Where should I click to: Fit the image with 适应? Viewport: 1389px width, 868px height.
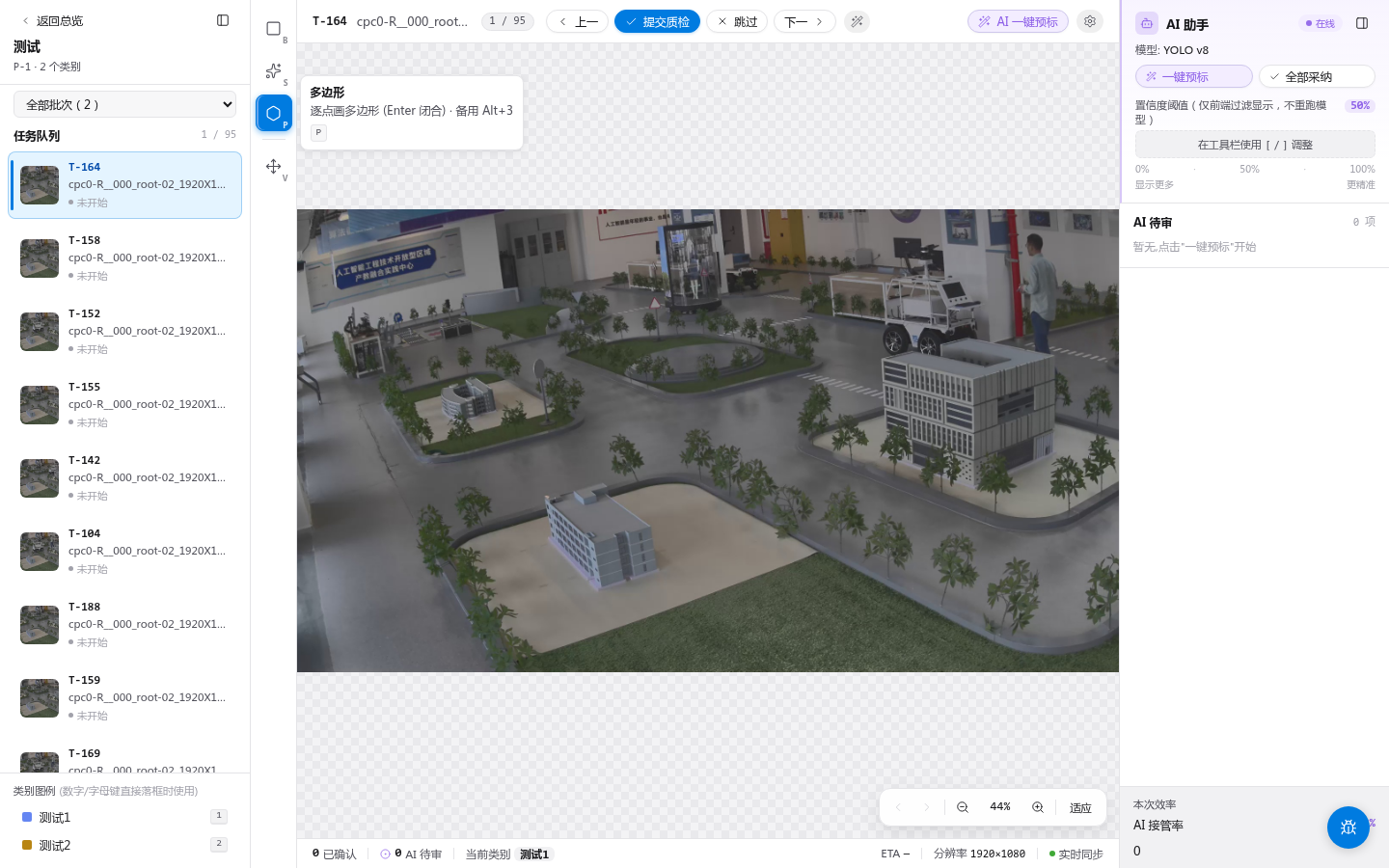1080,808
